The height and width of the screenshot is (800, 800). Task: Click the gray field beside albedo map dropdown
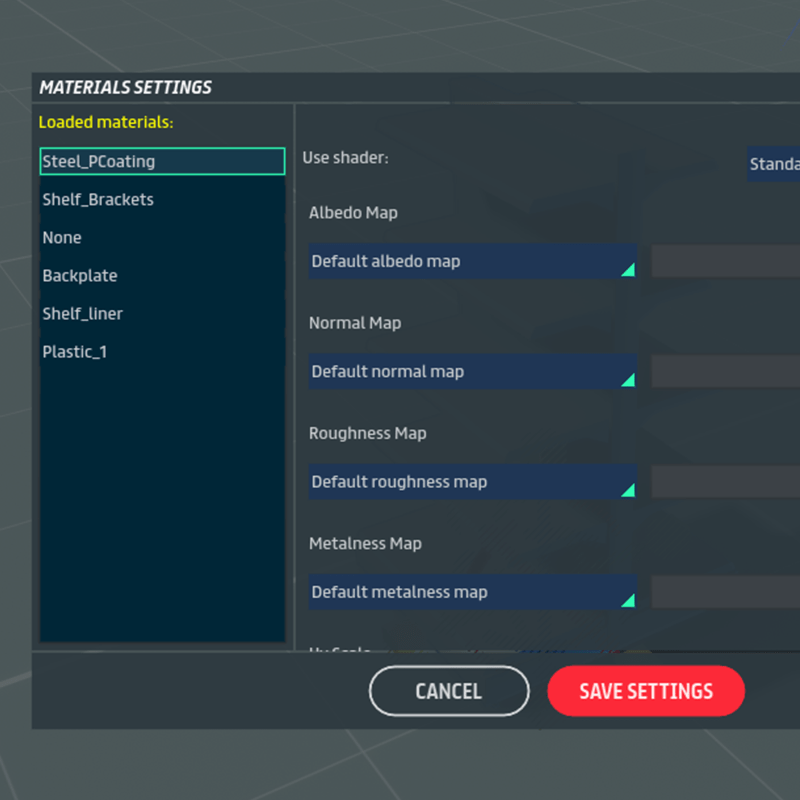(x=725, y=262)
